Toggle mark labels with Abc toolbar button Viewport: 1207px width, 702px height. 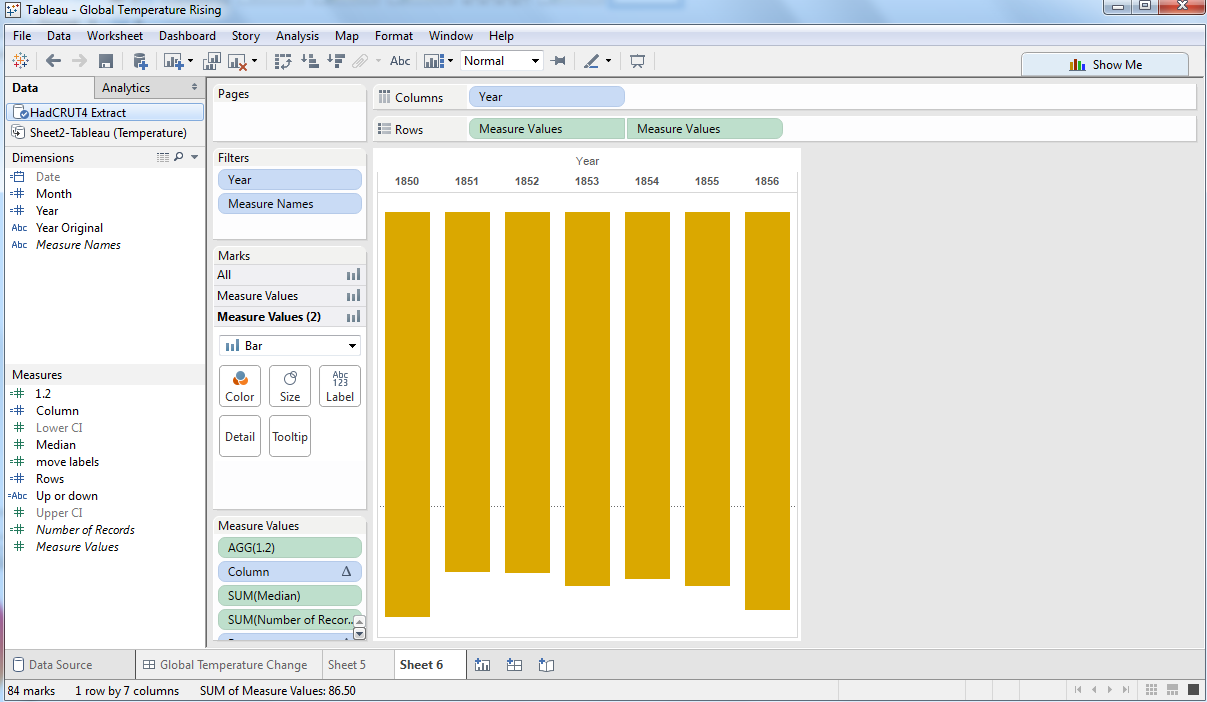[400, 61]
